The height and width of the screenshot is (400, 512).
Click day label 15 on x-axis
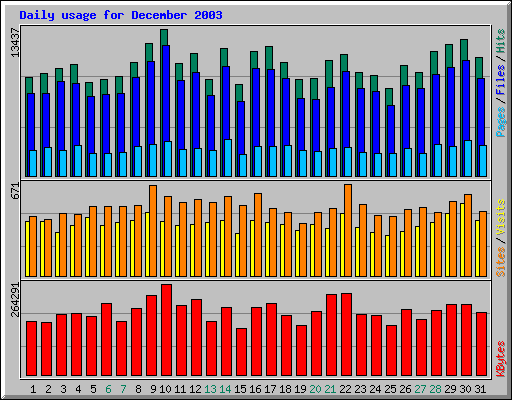click(x=240, y=389)
